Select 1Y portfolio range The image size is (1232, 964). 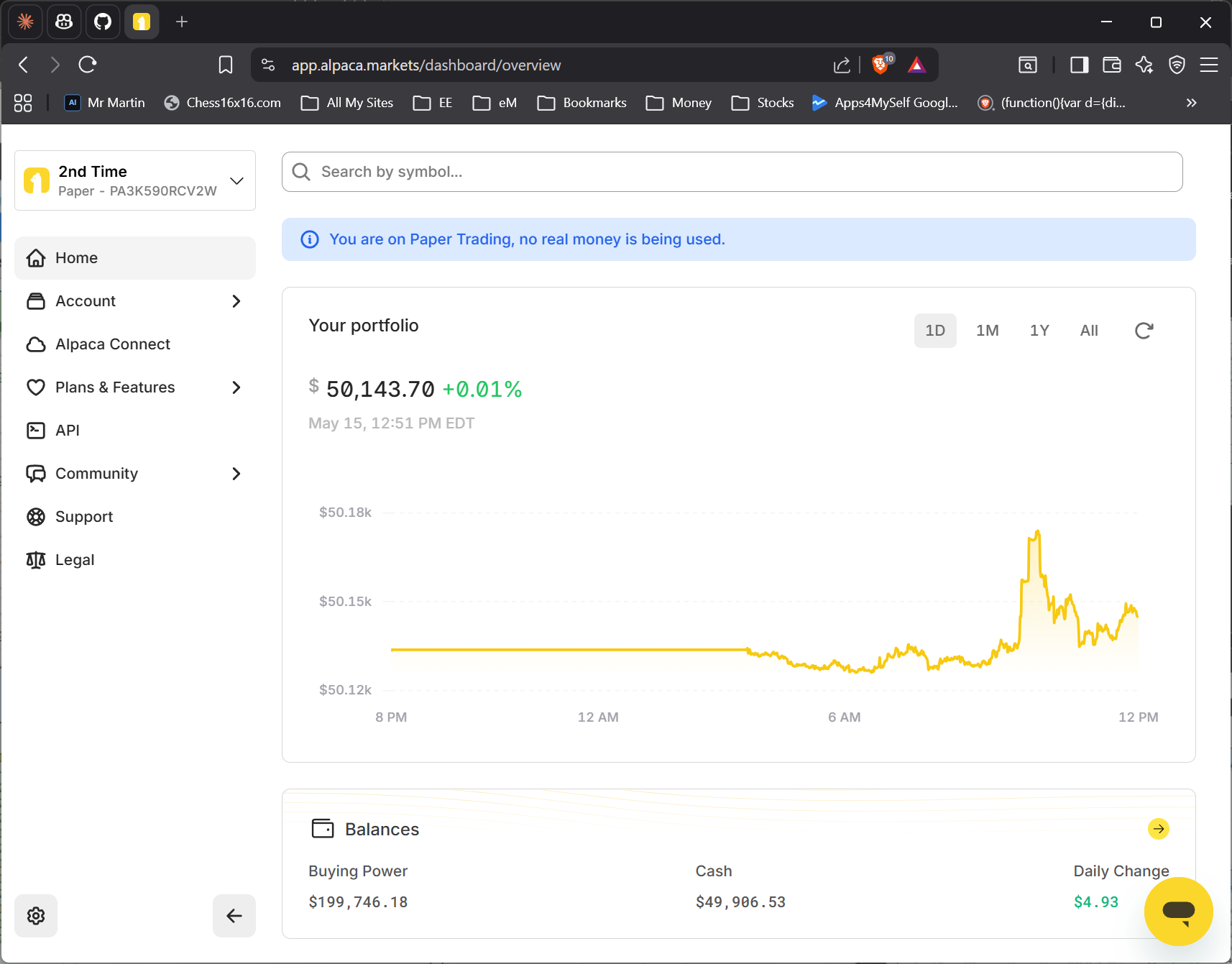click(1039, 331)
